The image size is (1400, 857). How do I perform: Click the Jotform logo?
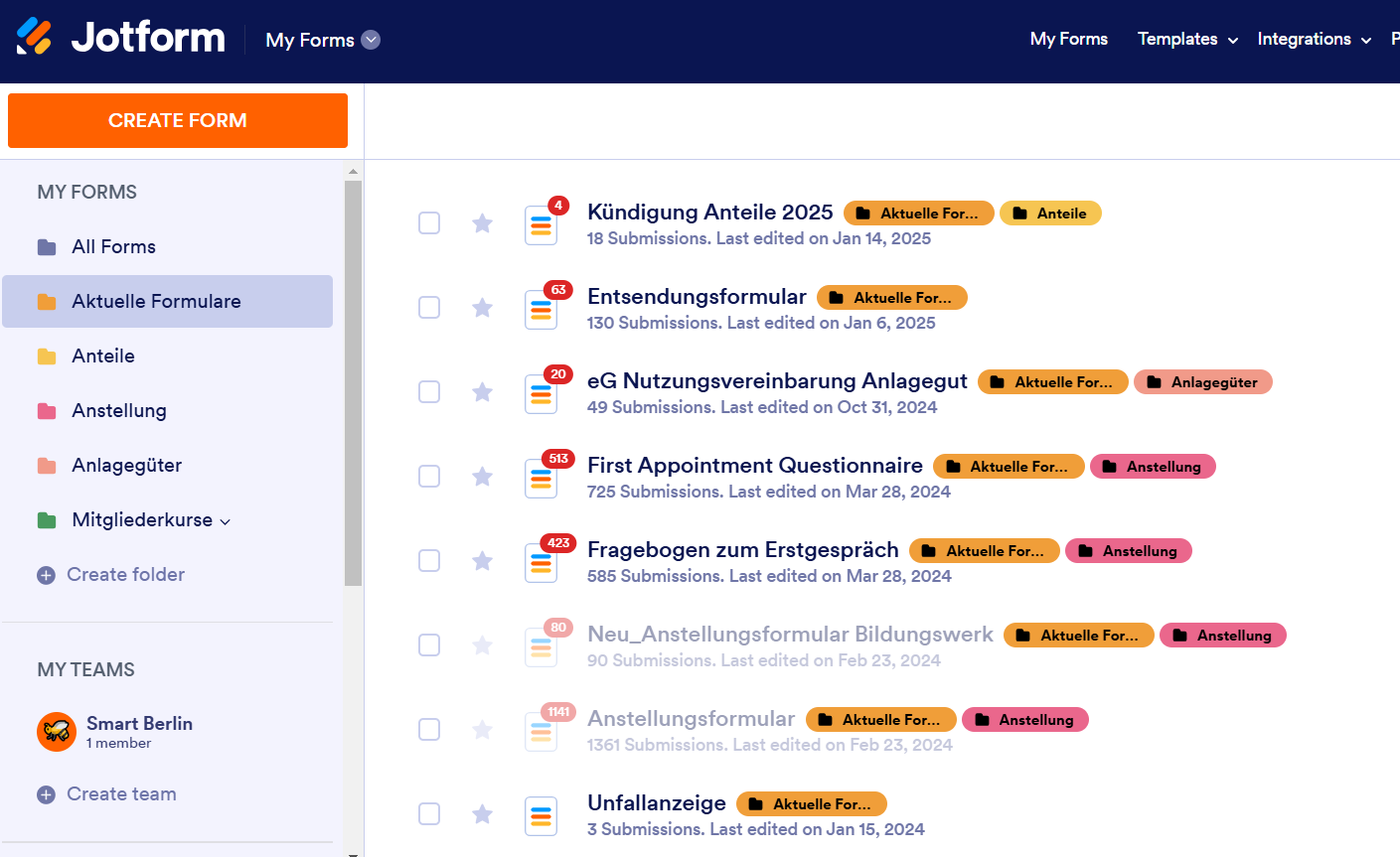pos(120,38)
